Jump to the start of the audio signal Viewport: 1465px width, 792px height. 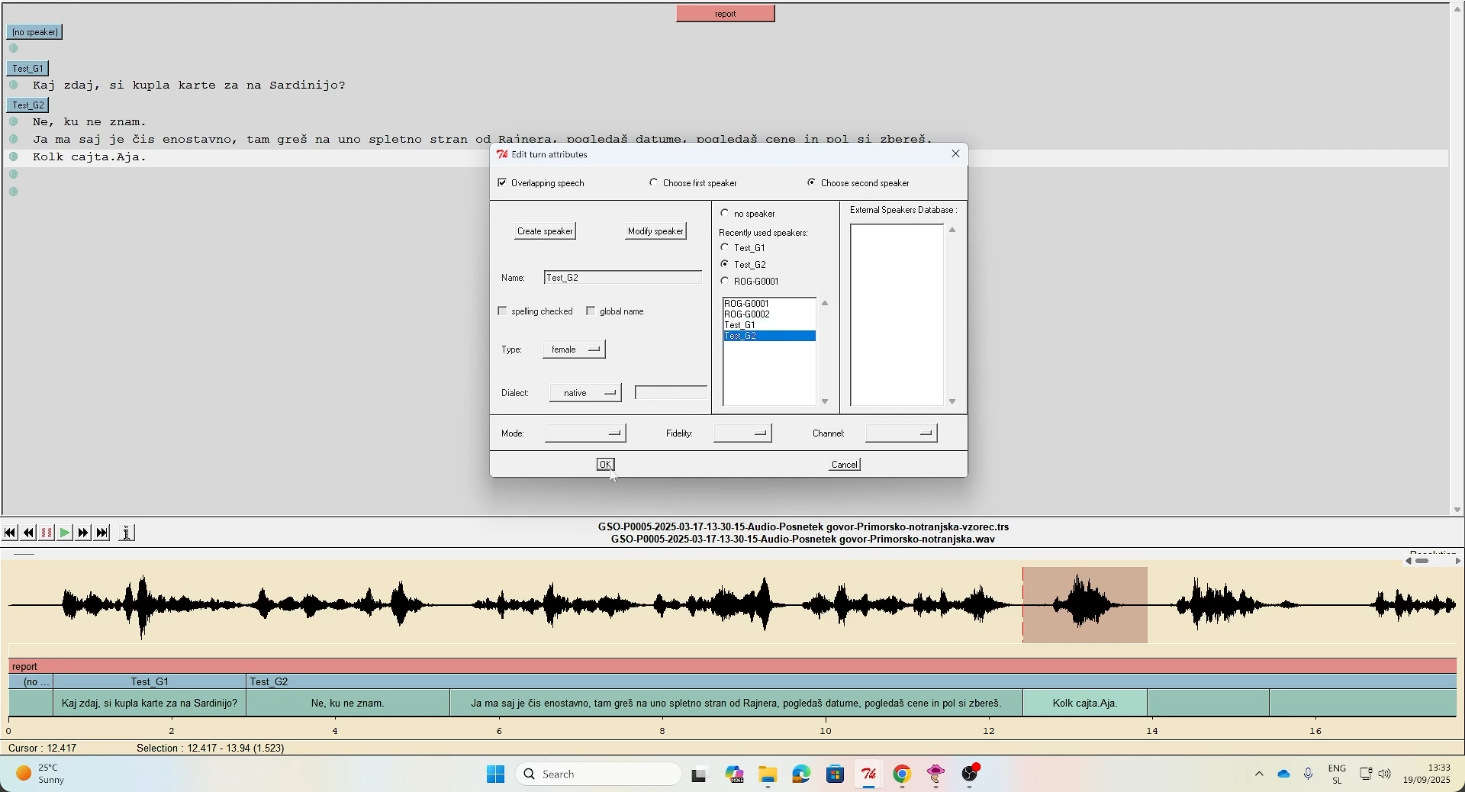click(10, 533)
